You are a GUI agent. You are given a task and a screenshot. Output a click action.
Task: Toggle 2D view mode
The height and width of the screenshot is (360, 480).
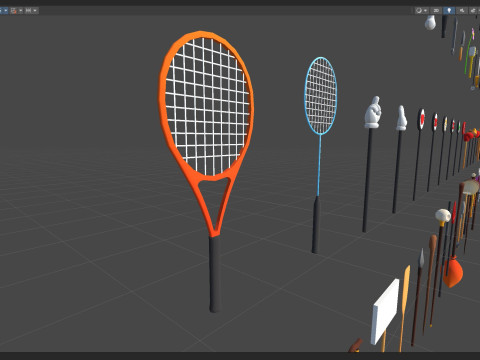(436, 11)
